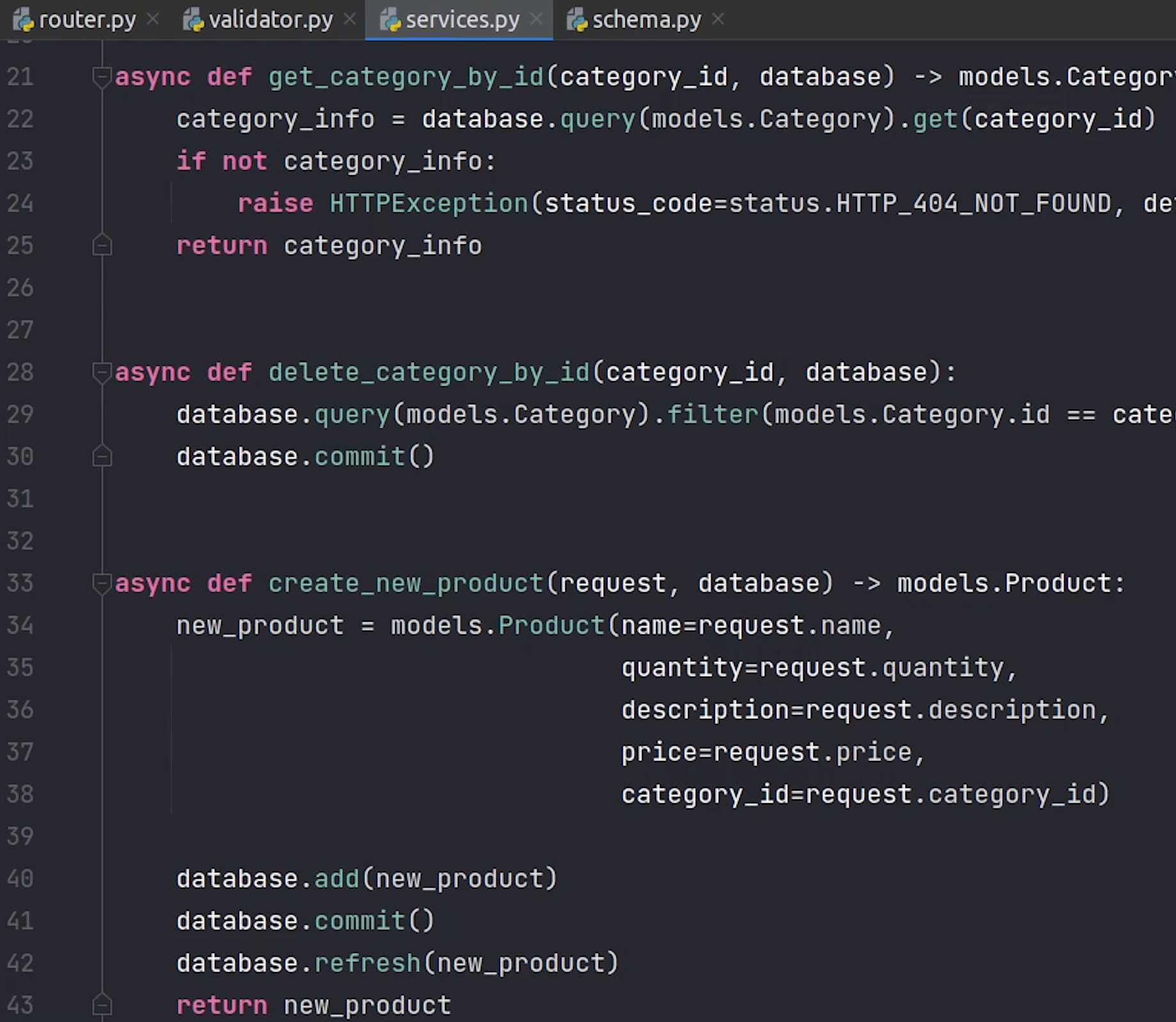This screenshot has width=1176, height=1022.
Task: Click the Python file icon on services.py tab
Action: point(390,21)
